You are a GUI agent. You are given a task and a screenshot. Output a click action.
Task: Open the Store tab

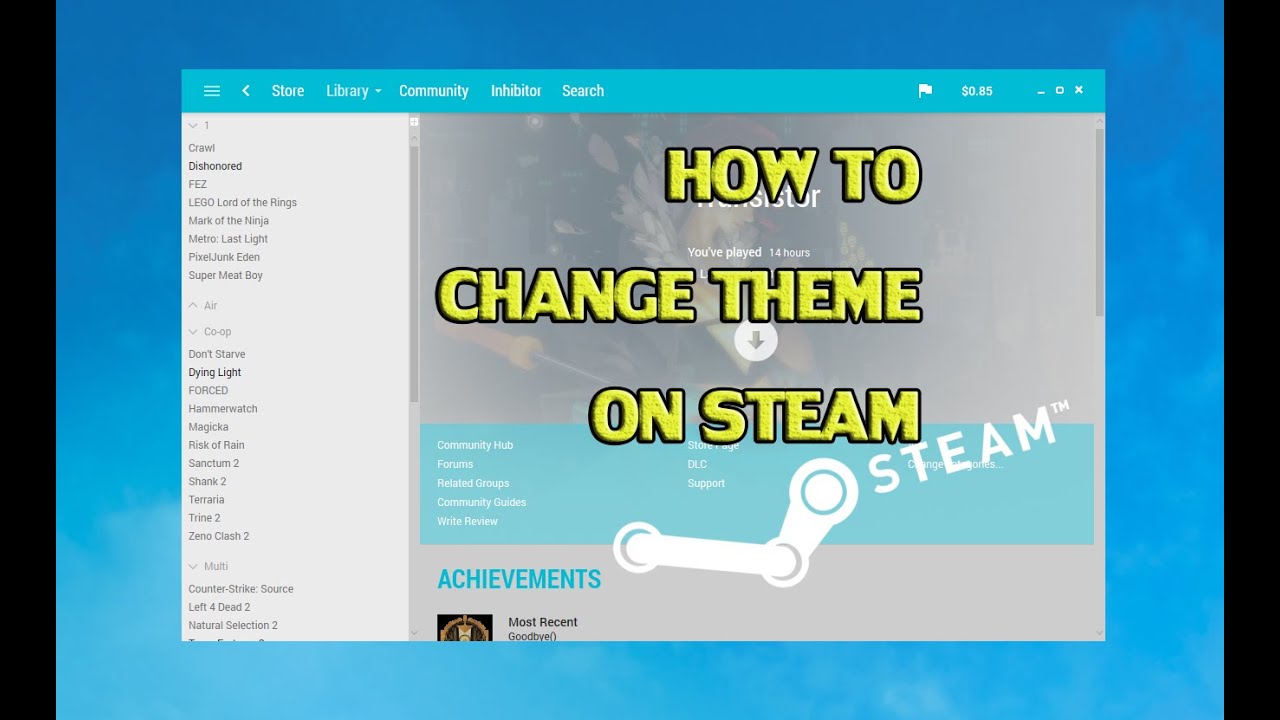288,91
